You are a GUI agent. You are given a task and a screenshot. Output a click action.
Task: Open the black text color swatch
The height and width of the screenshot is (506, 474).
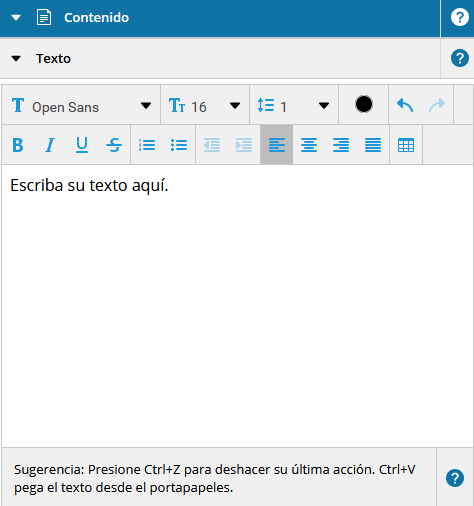(364, 104)
